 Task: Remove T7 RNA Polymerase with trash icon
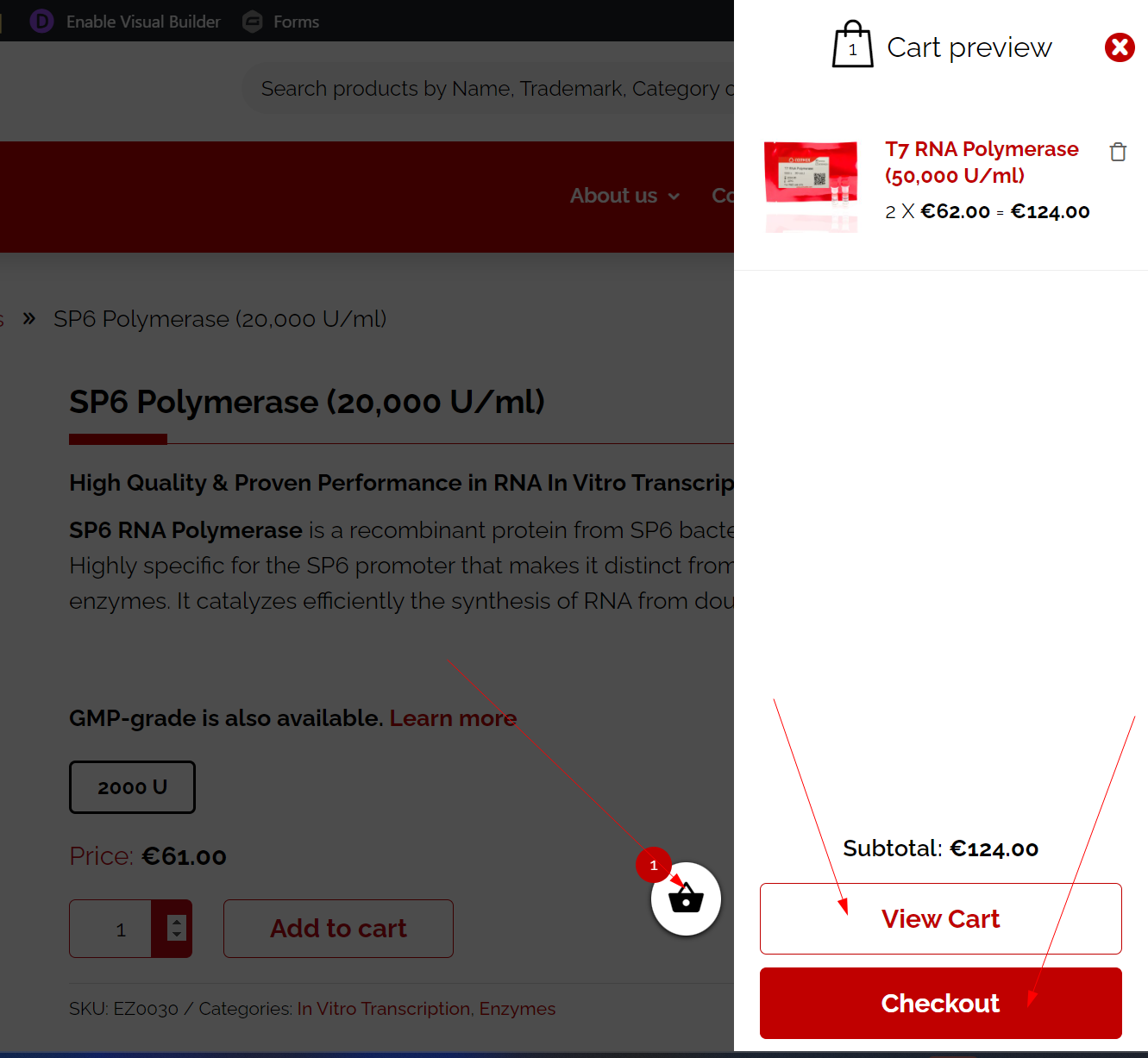click(1118, 152)
